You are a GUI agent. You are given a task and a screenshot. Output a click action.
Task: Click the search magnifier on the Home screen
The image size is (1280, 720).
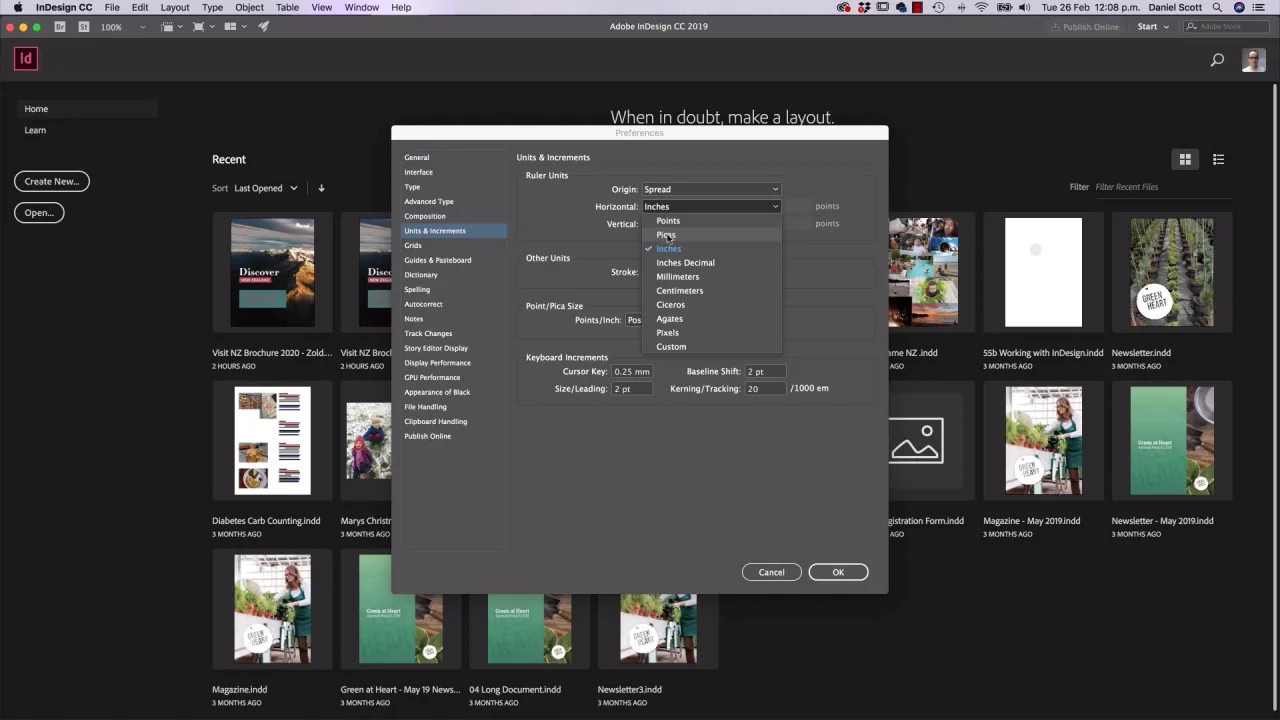[x=1217, y=60]
